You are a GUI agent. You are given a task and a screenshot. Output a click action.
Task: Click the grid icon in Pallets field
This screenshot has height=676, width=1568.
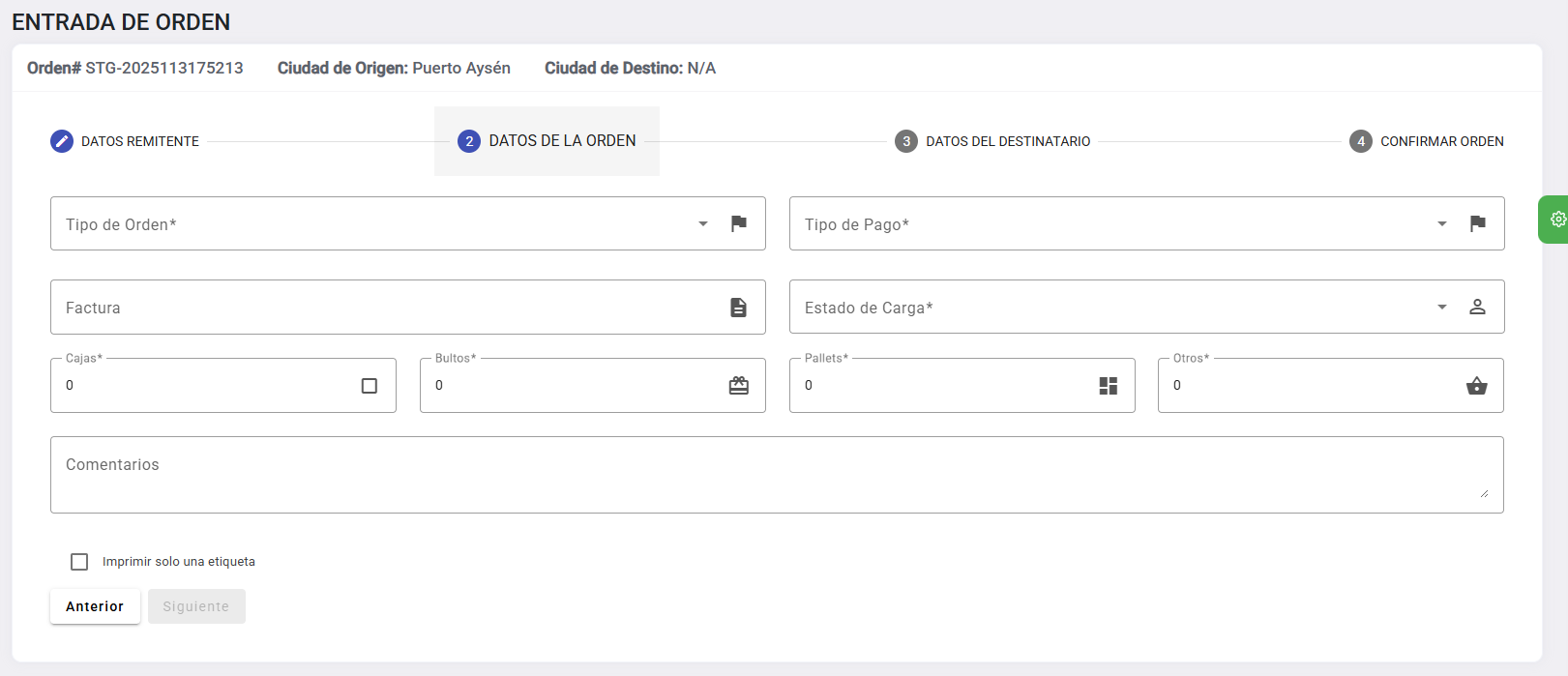1108,386
